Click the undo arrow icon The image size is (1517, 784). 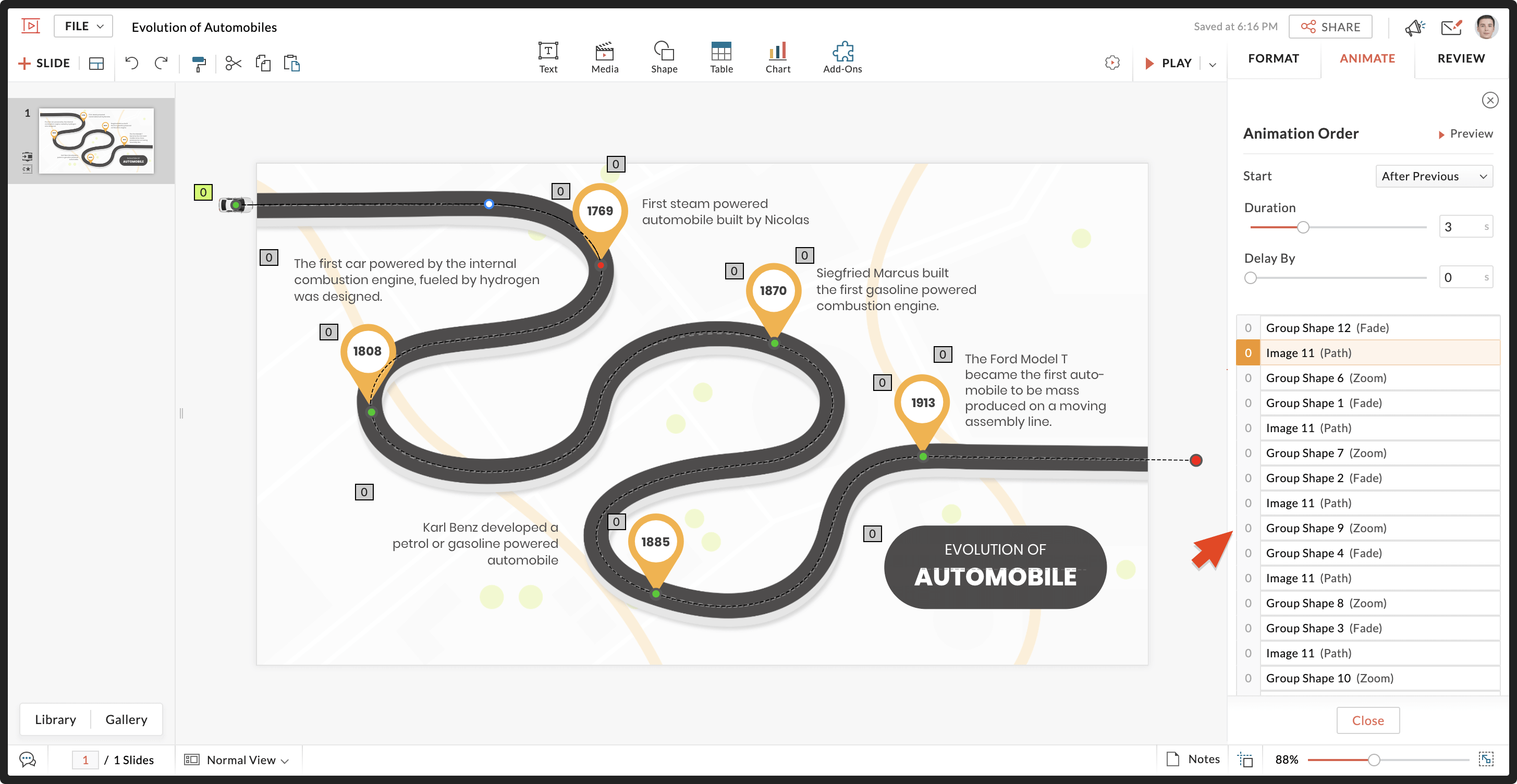coord(132,63)
